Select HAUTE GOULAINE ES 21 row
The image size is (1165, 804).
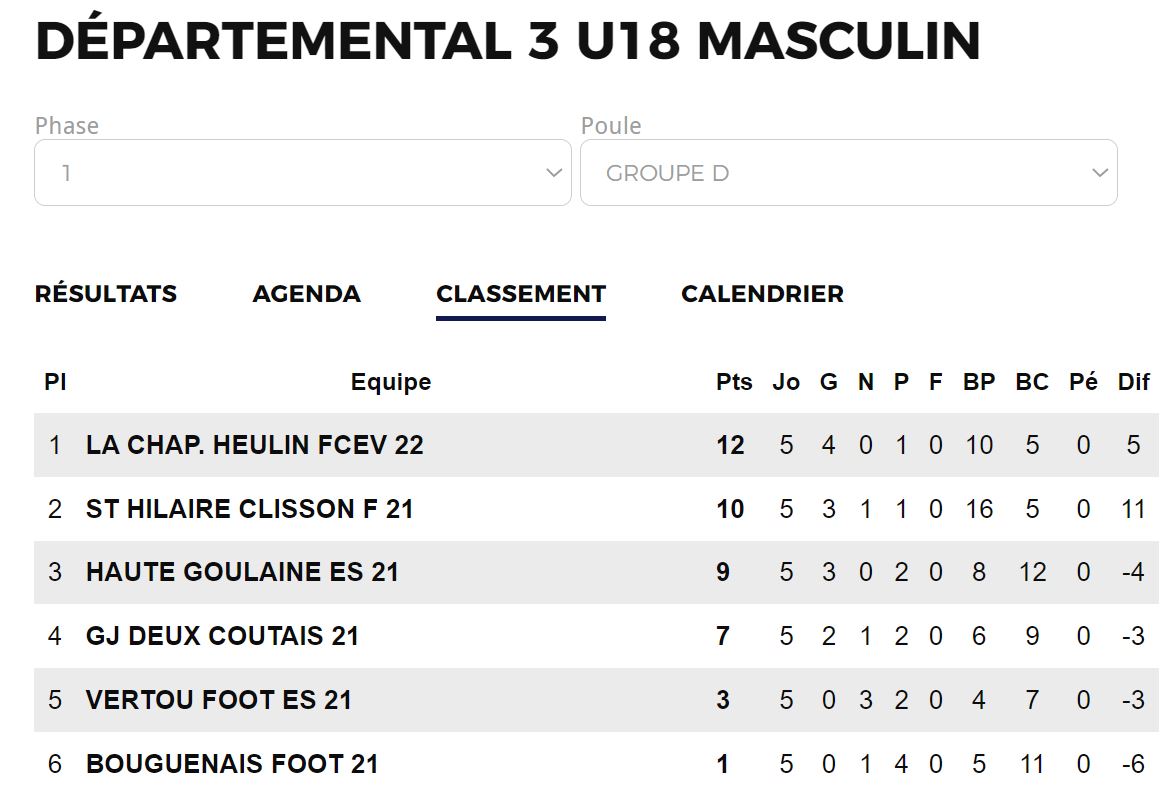pos(596,572)
